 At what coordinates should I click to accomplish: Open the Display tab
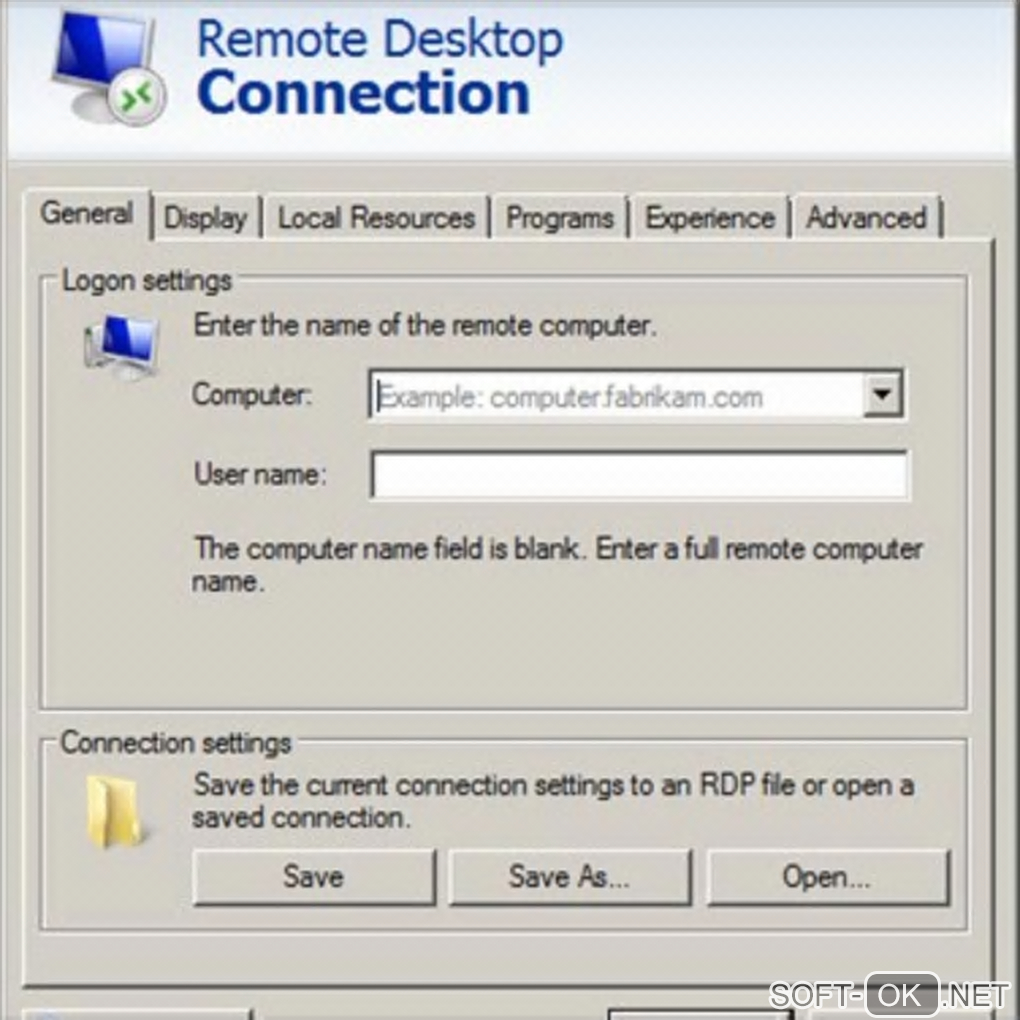(x=206, y=218)
